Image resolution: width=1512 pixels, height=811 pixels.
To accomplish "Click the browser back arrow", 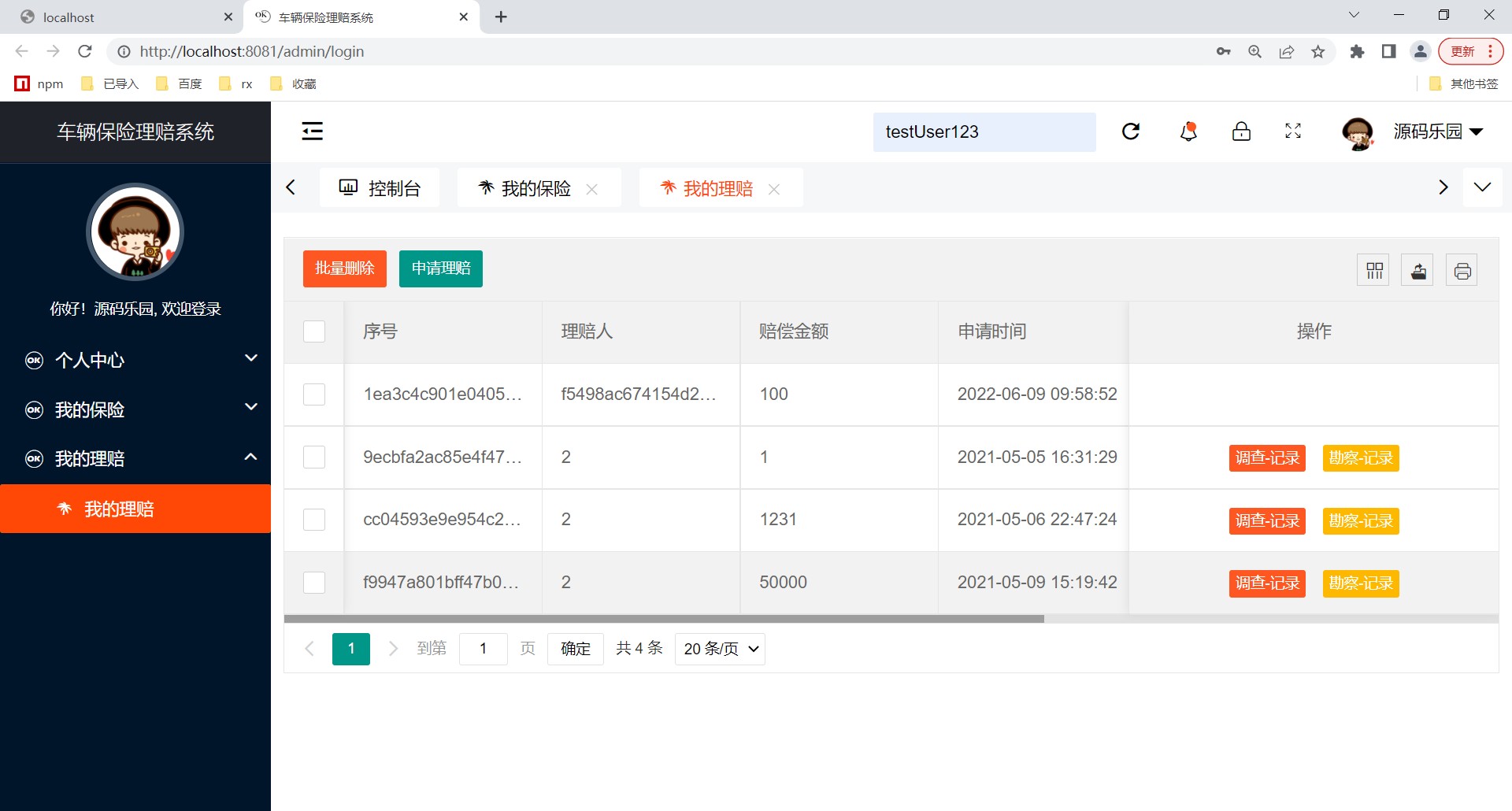I will 21,51.
